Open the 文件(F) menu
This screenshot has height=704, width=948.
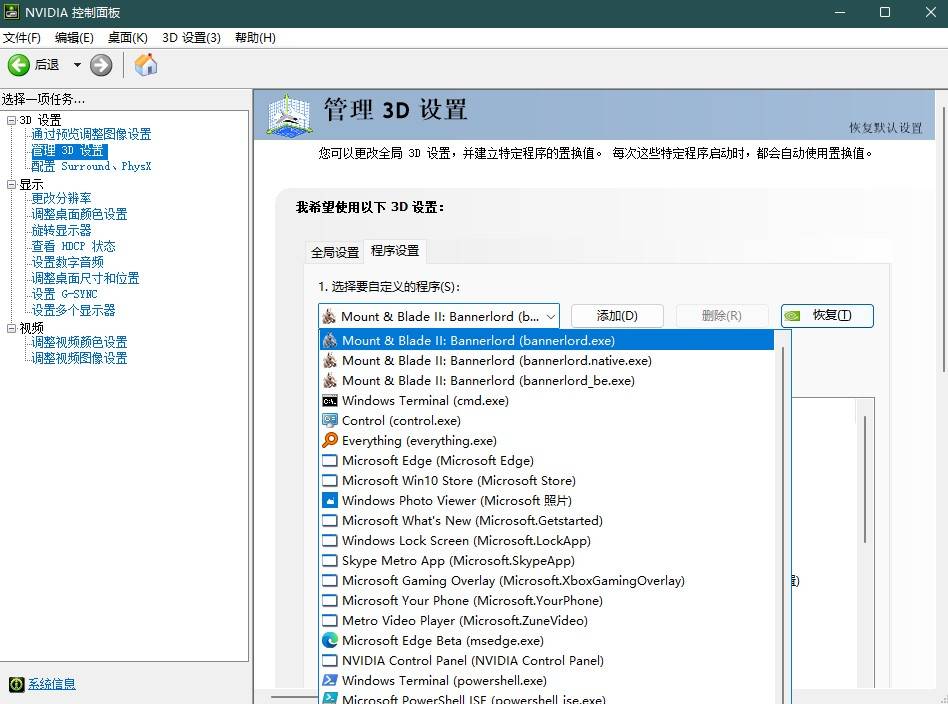(x=22, y=37)
